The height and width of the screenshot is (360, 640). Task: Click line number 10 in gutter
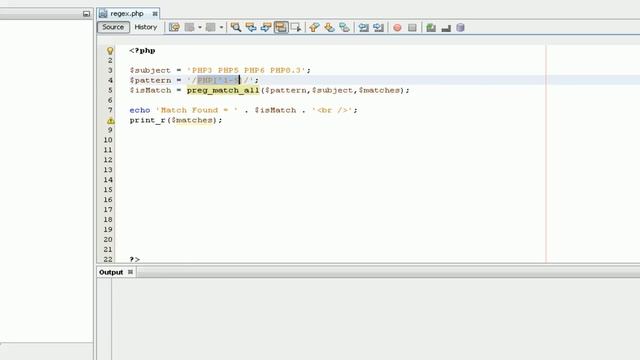point(108,140)
